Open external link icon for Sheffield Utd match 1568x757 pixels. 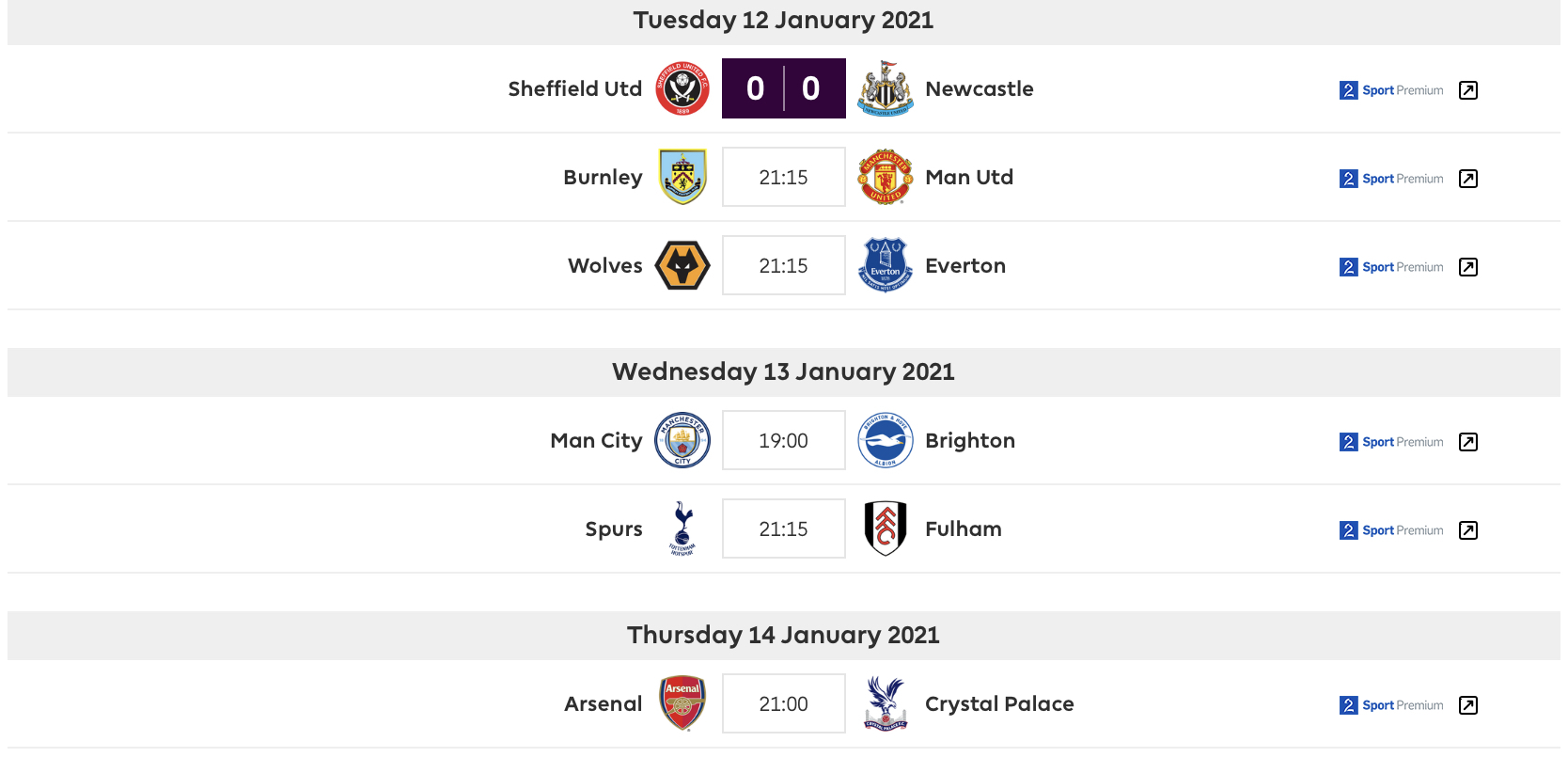1468,90
